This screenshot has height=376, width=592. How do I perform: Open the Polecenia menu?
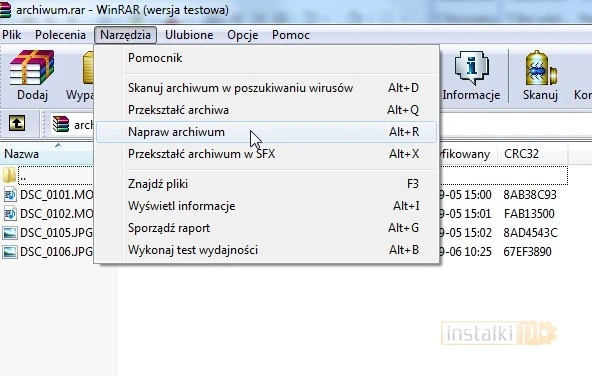[60, 35]
